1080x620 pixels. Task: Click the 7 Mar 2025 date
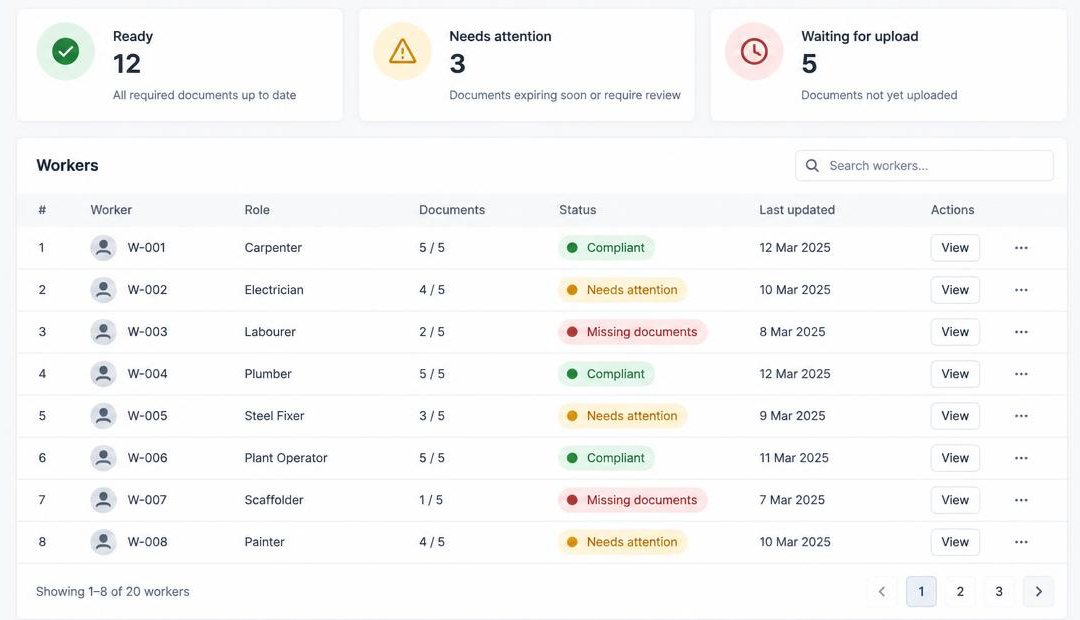point(792,500)
